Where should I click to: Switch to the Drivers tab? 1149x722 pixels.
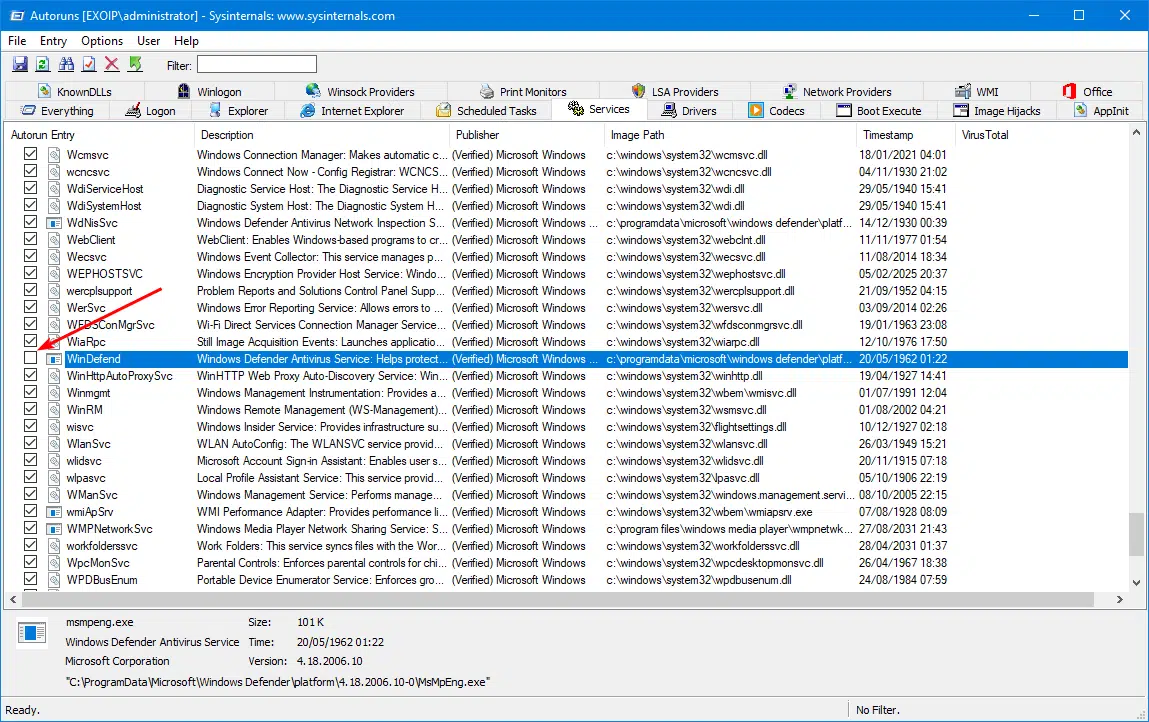click(690, 111)
